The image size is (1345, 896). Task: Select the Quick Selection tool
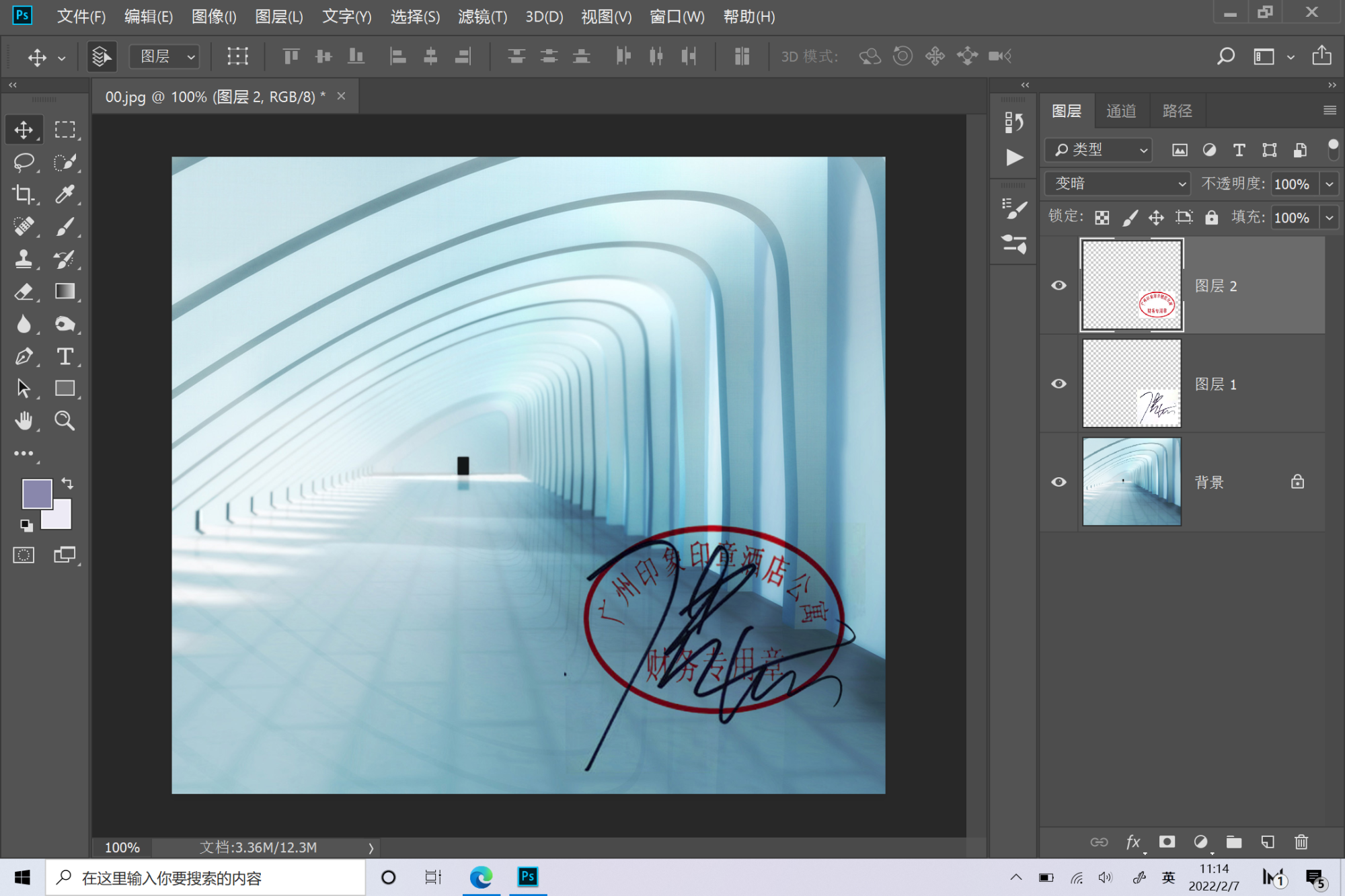pyautogui.click(x=65, y=162)
